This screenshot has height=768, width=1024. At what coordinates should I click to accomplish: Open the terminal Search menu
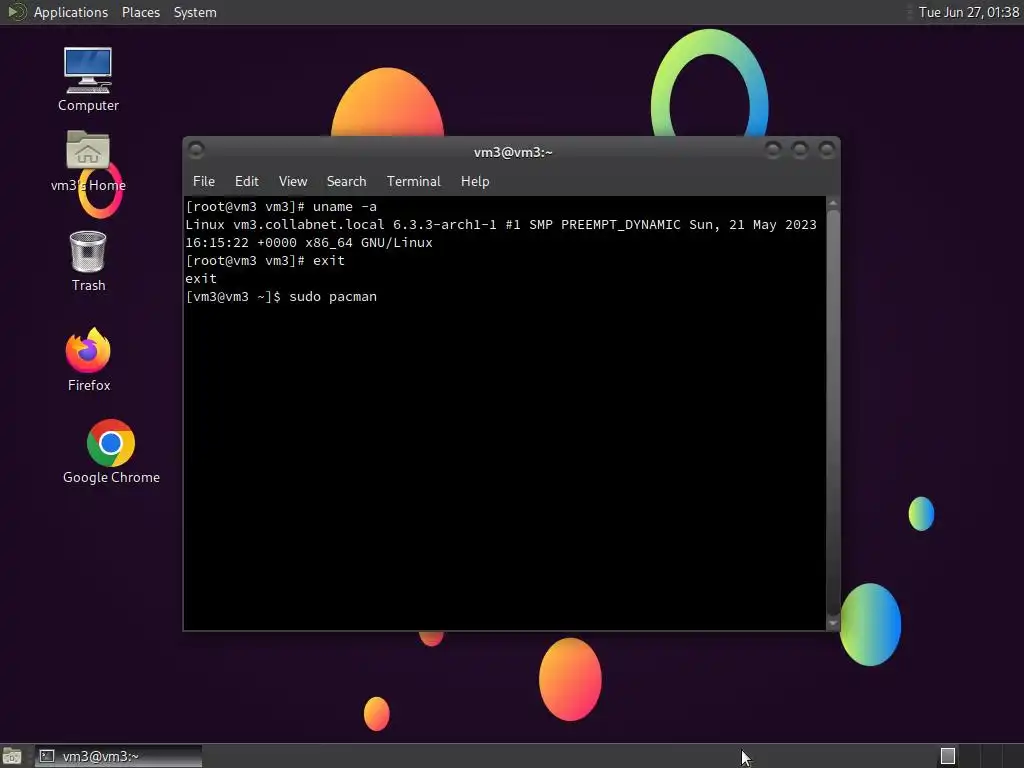click(346, 181)
